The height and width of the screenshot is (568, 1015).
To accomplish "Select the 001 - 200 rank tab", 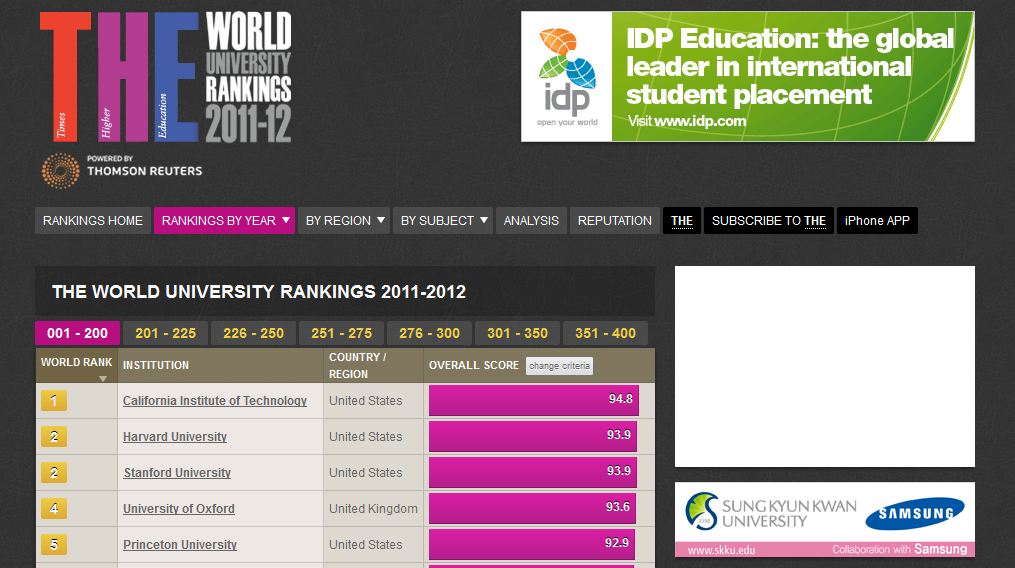I will 77,334.
